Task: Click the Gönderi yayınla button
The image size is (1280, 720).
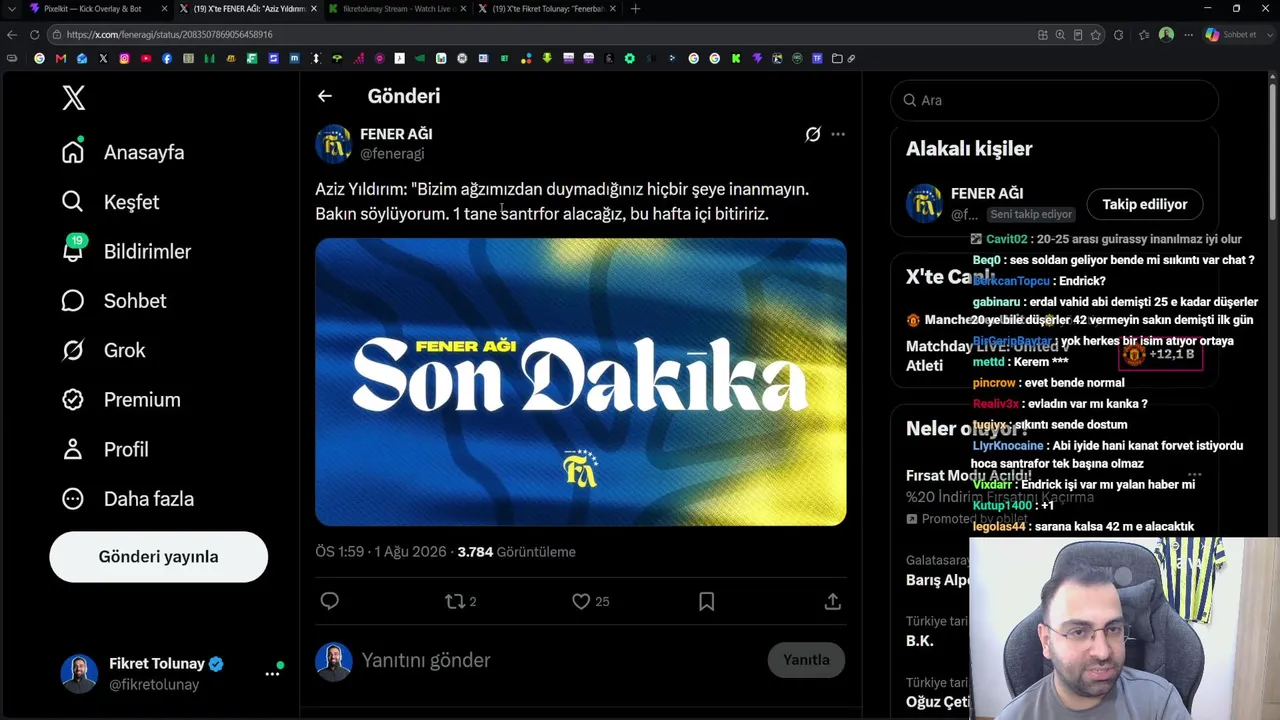Action: (158, 557)
